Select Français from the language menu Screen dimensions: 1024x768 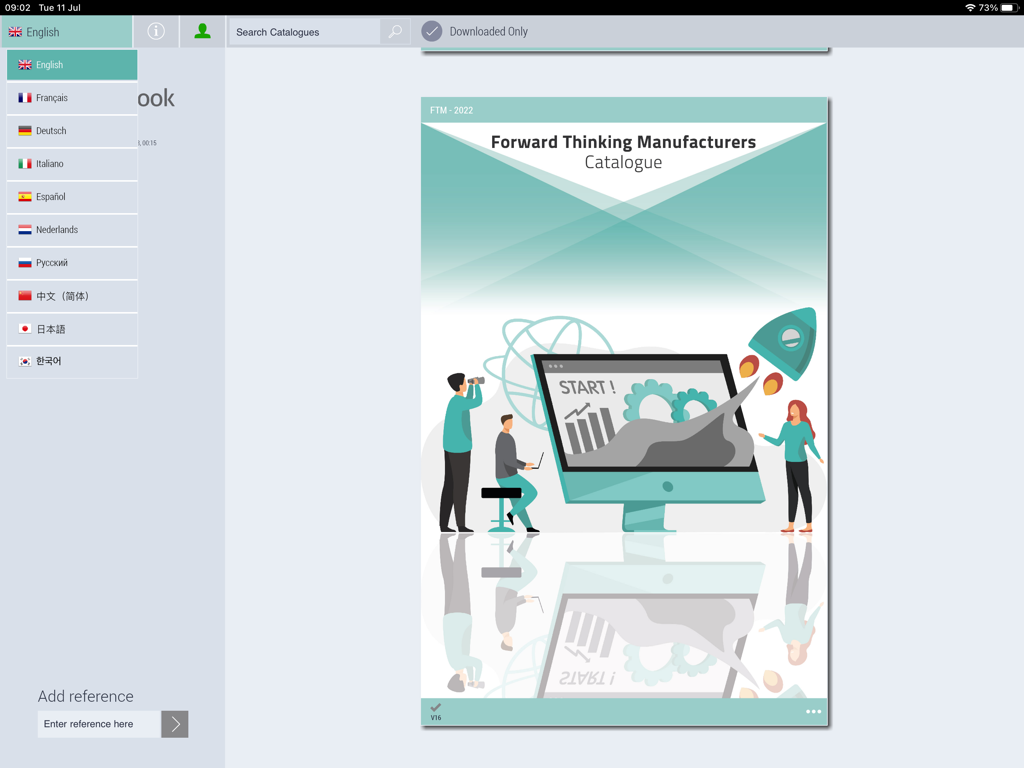72,98
